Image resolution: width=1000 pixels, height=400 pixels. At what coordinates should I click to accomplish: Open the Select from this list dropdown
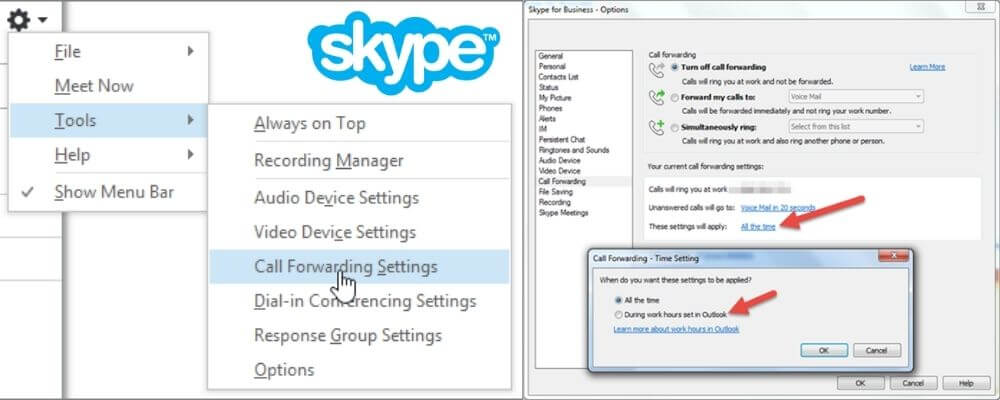click(855, 127)
